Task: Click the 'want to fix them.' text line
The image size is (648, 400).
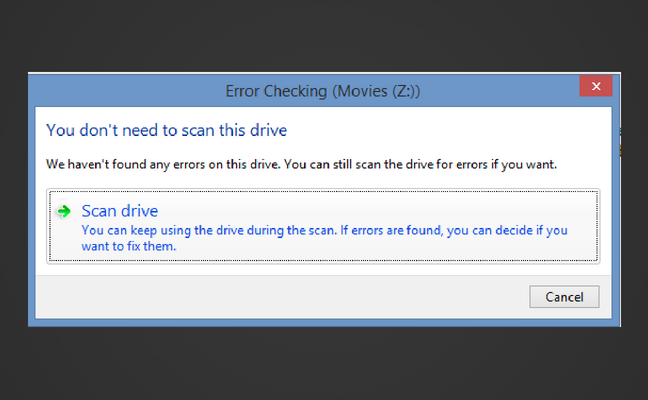Action: tap(129, 247)
